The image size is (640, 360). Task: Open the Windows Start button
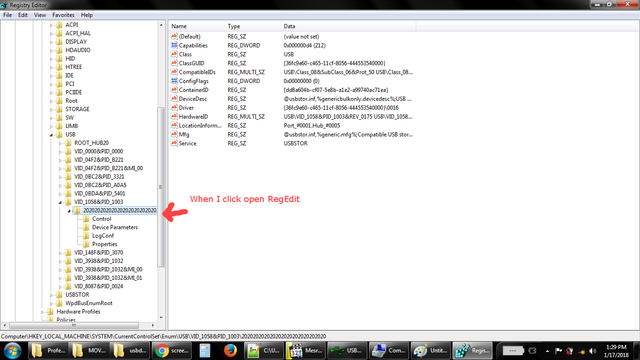click(x=13, y=351)
